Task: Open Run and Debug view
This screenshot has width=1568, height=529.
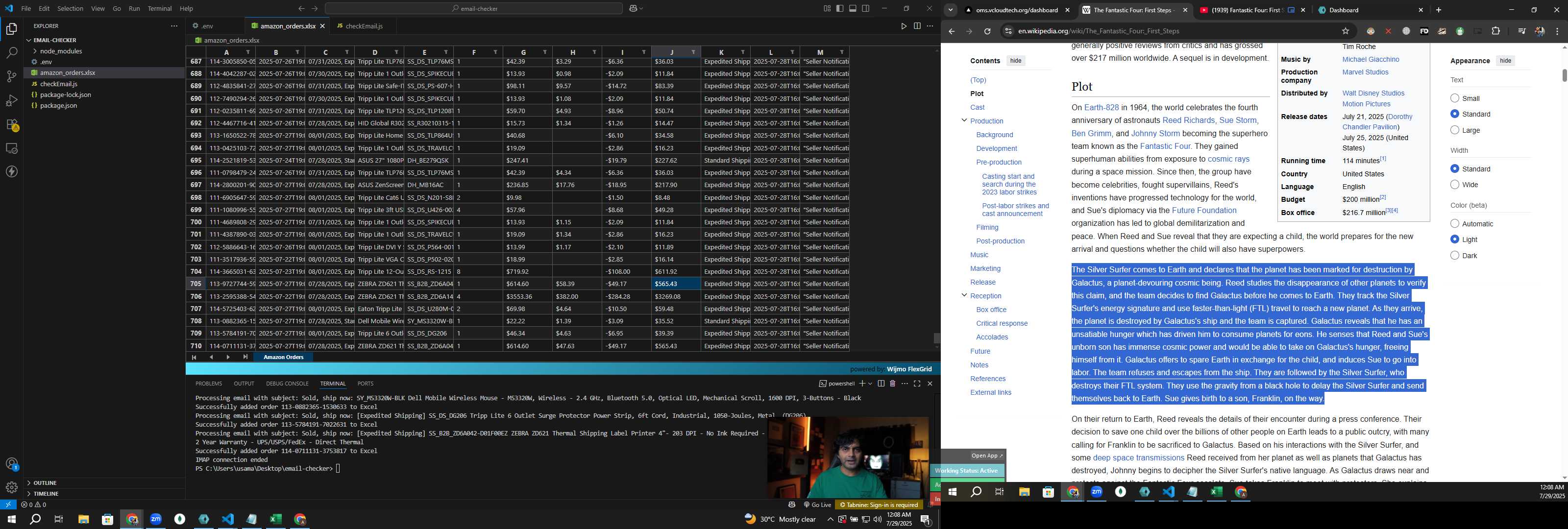Action: coord(12,100)
